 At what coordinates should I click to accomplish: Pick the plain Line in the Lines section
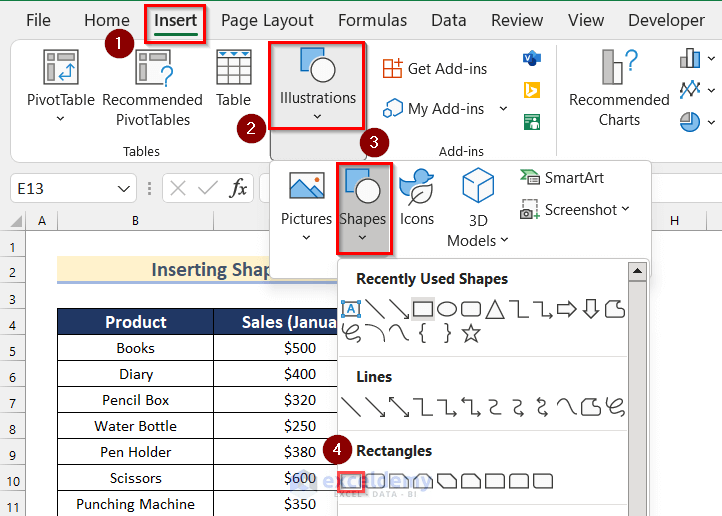tap(351, 407)
